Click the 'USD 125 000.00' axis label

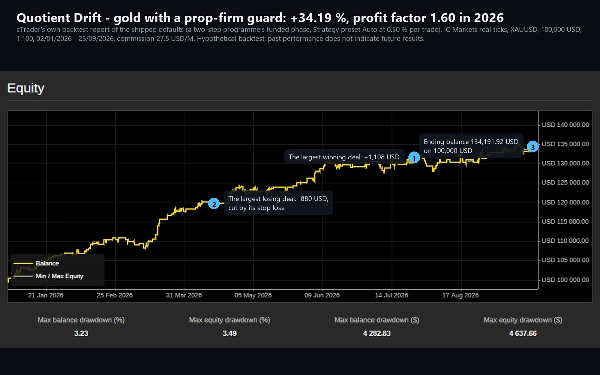pos(565,183)
